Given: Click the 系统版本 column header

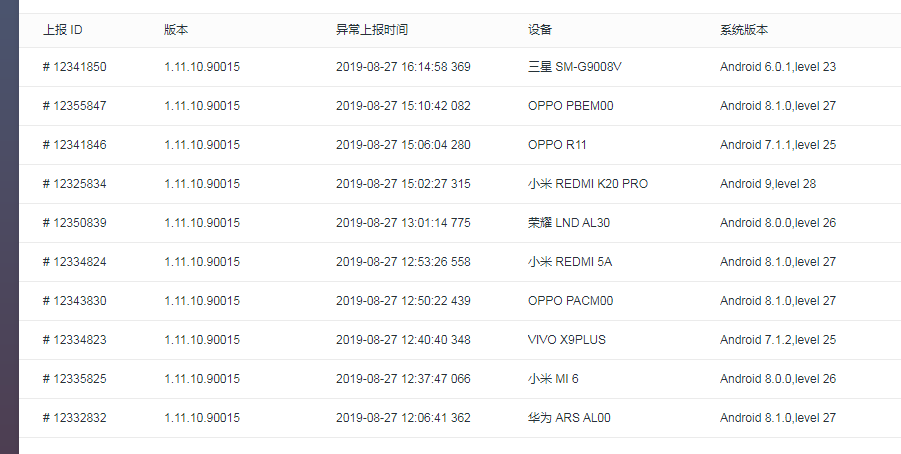Looking at the screenshot, I should 744,30.
